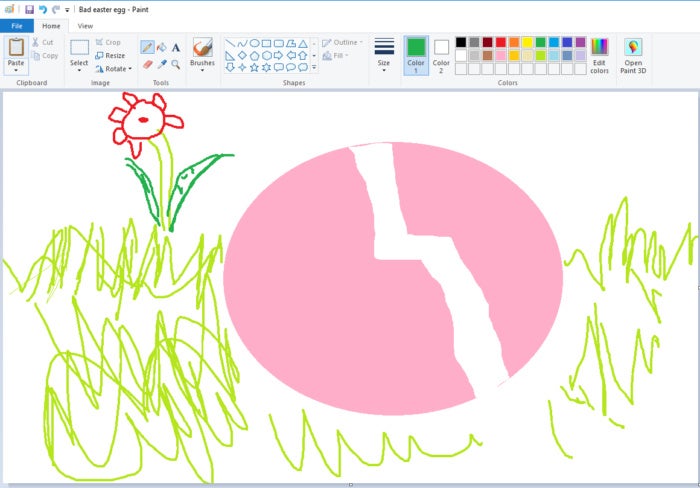Viewport: 700px width, 488px height.
Task: Pick the Down arrow shape
Action: coord(230,67)
